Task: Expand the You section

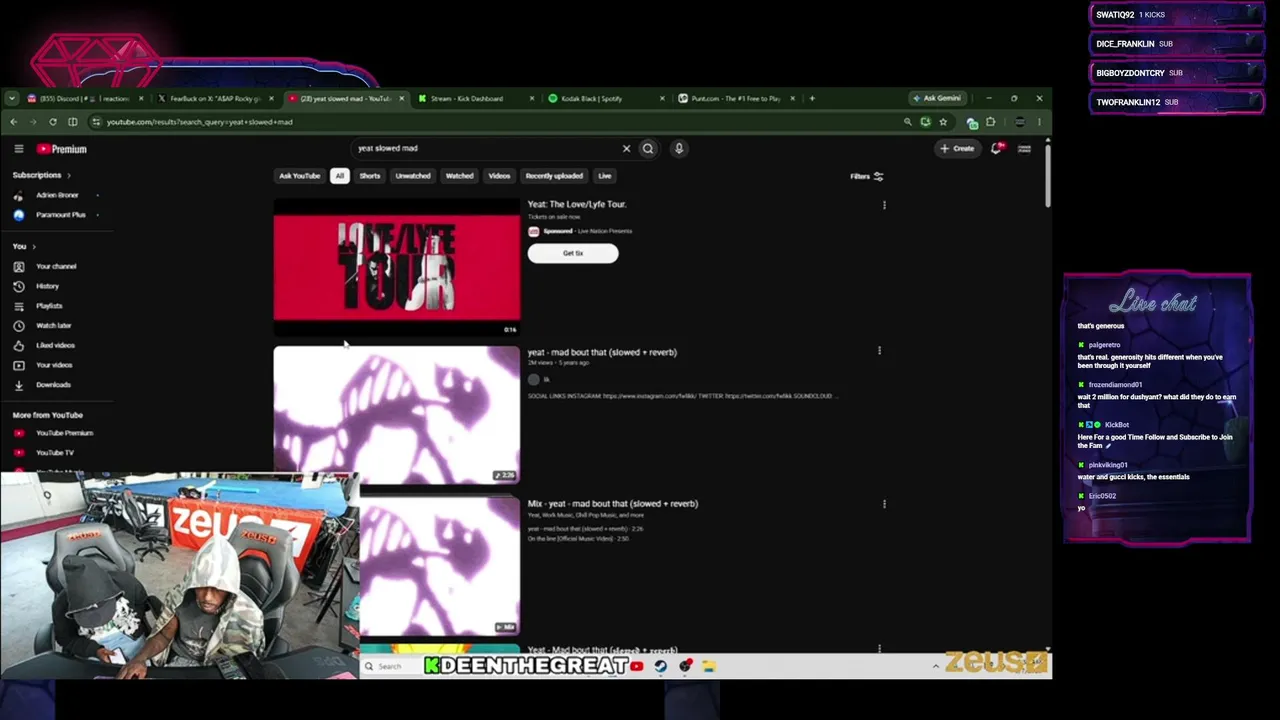Action: pyautogui.click(x=24, y=246)
